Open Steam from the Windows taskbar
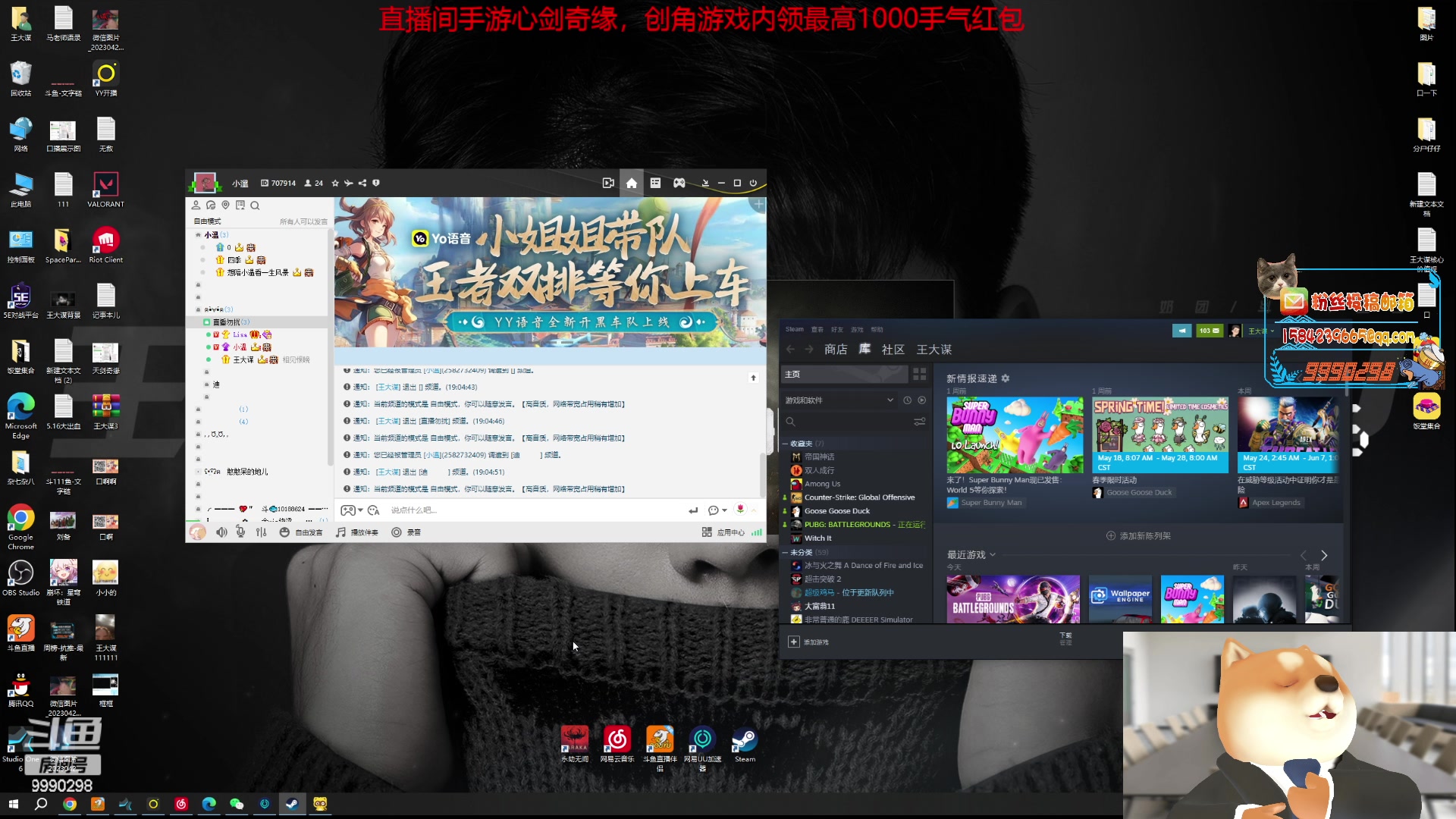The image size is (1456, 819). 292,804
